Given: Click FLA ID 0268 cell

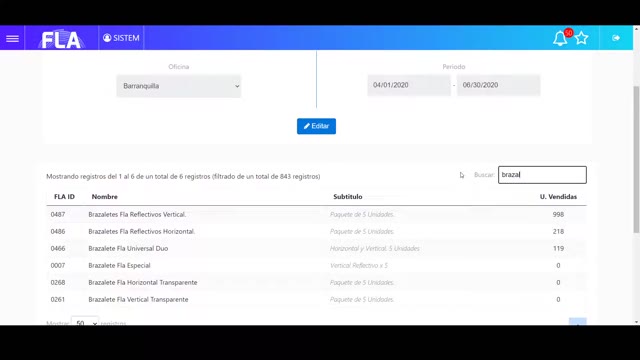Looking at the screenshot, I should pyautogui.click(x=58, y=282).
